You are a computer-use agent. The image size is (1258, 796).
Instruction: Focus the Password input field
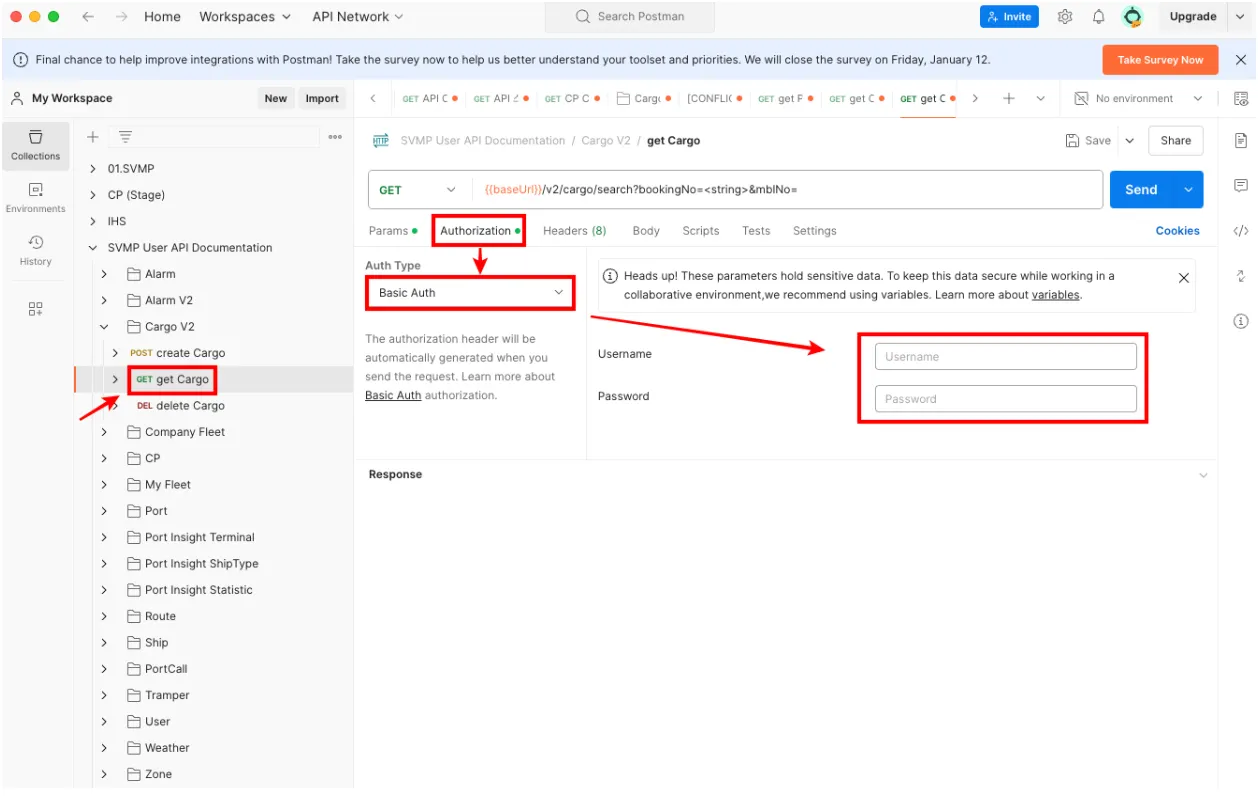(1005, 399)
